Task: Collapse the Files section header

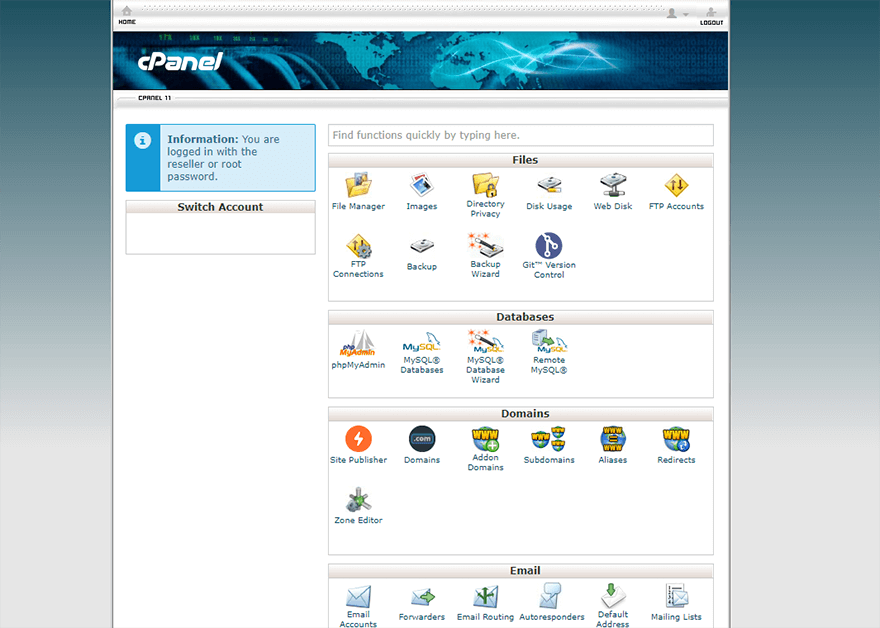Action: pyautogui.click(x=521, y=161)
